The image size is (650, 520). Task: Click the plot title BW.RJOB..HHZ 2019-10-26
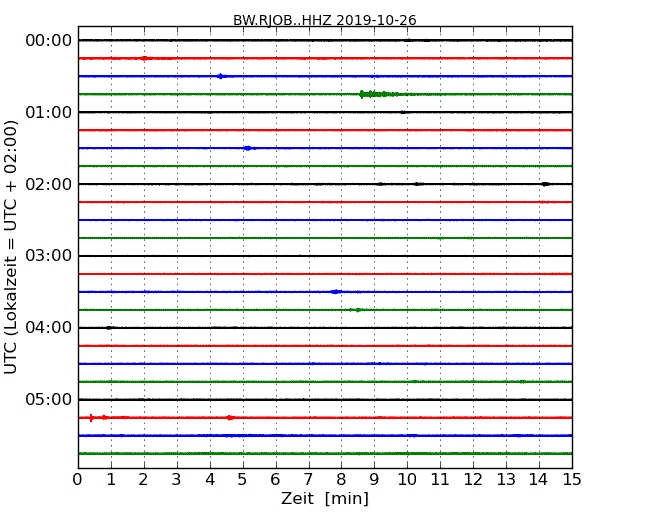pyautogui.click(x=324, y=20)
